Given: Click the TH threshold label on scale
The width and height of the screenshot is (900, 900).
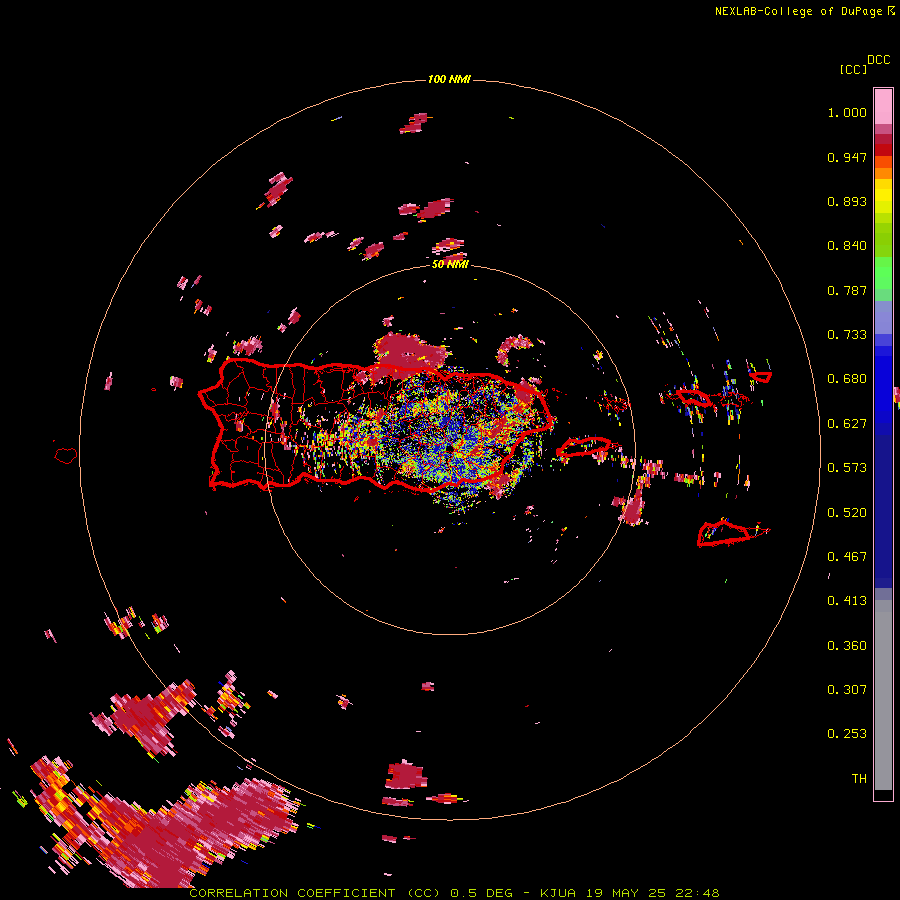Looking at the screenshot, I should [x=859, y=779].
